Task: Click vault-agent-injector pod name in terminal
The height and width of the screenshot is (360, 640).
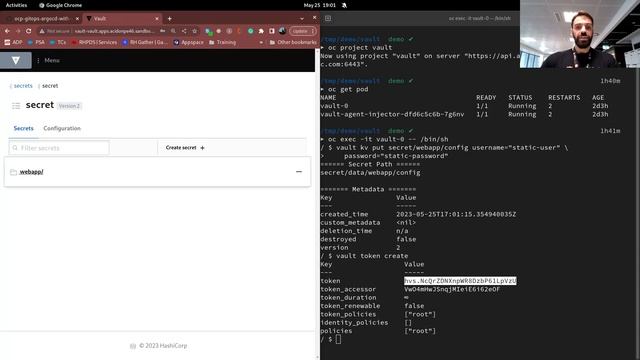Action: point(392,114)
